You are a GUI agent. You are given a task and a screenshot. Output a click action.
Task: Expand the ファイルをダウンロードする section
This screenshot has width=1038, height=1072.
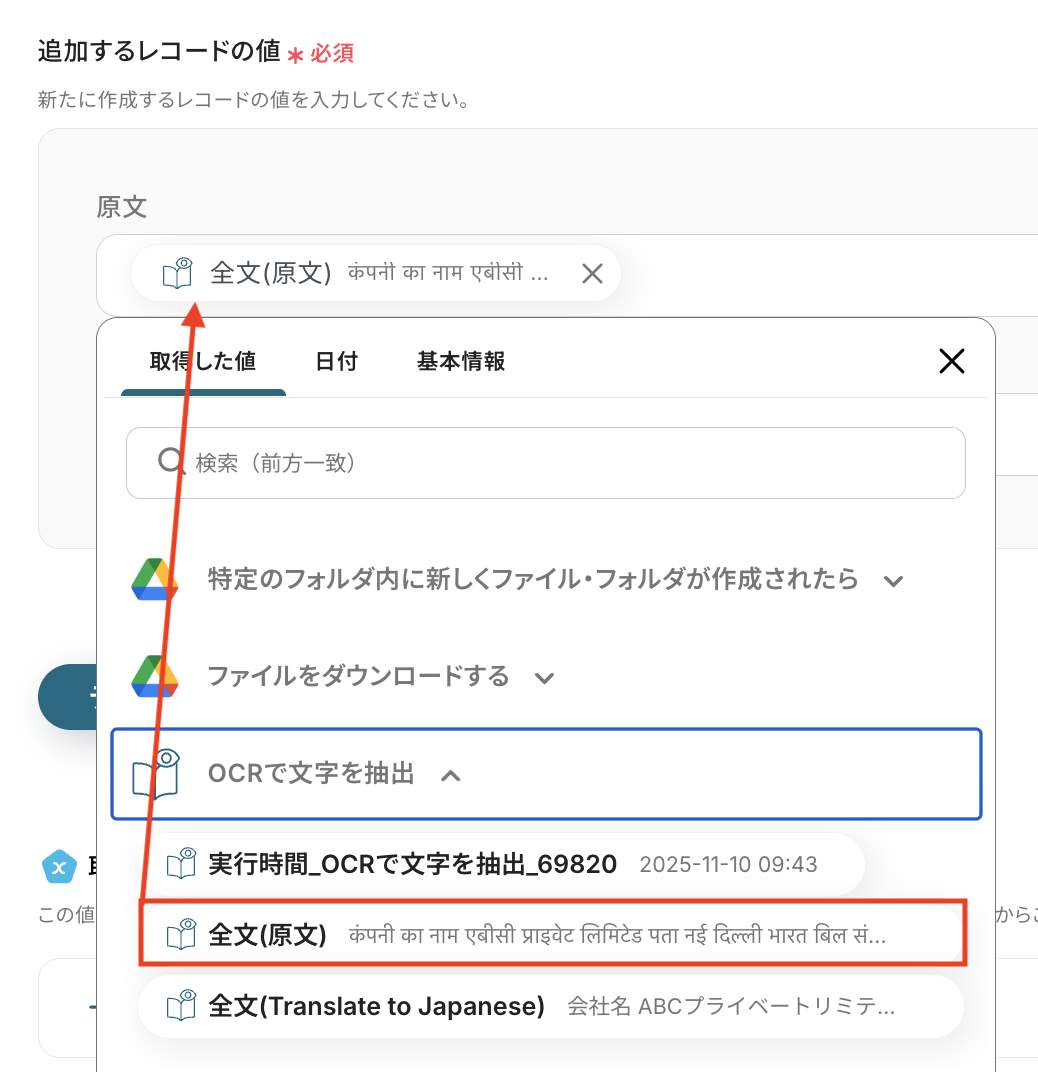click(544, 678)
